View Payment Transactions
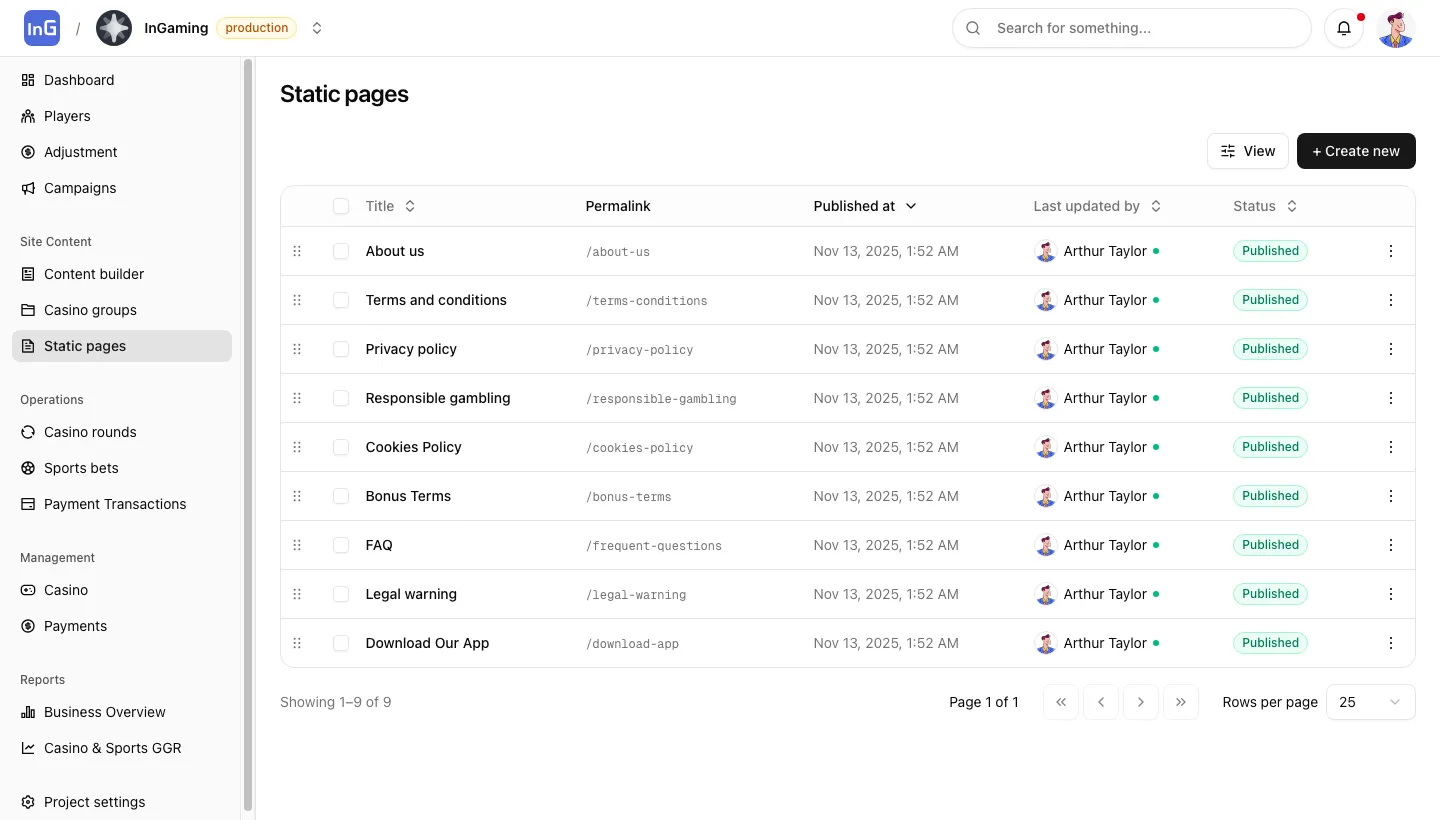 pyautogui.click(x=114, y=504)
